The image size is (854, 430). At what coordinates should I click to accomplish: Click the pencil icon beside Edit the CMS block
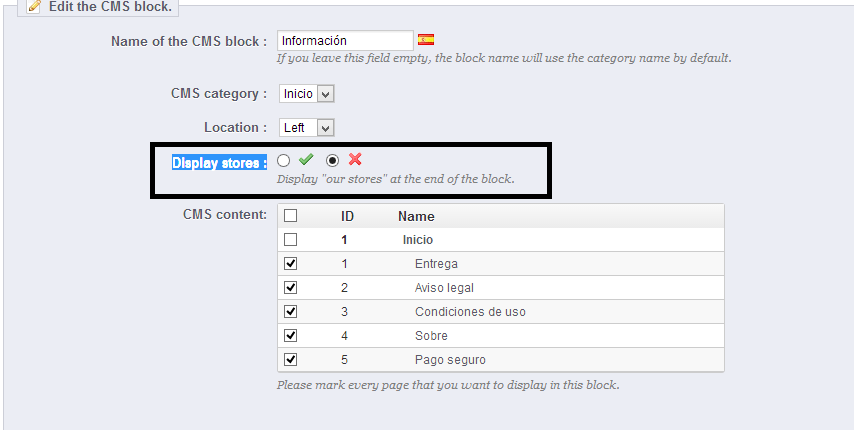click(x=33, y=7)
